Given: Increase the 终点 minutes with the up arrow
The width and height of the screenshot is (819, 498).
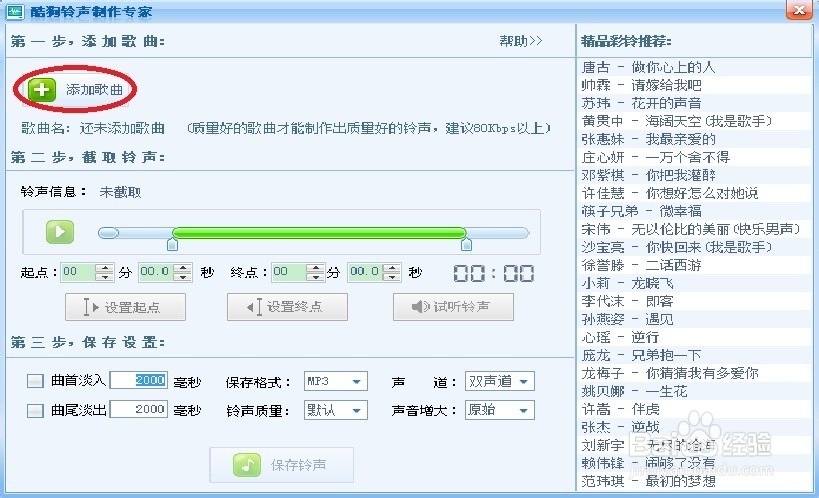Looking at the screenshot, I should (315, 268).
